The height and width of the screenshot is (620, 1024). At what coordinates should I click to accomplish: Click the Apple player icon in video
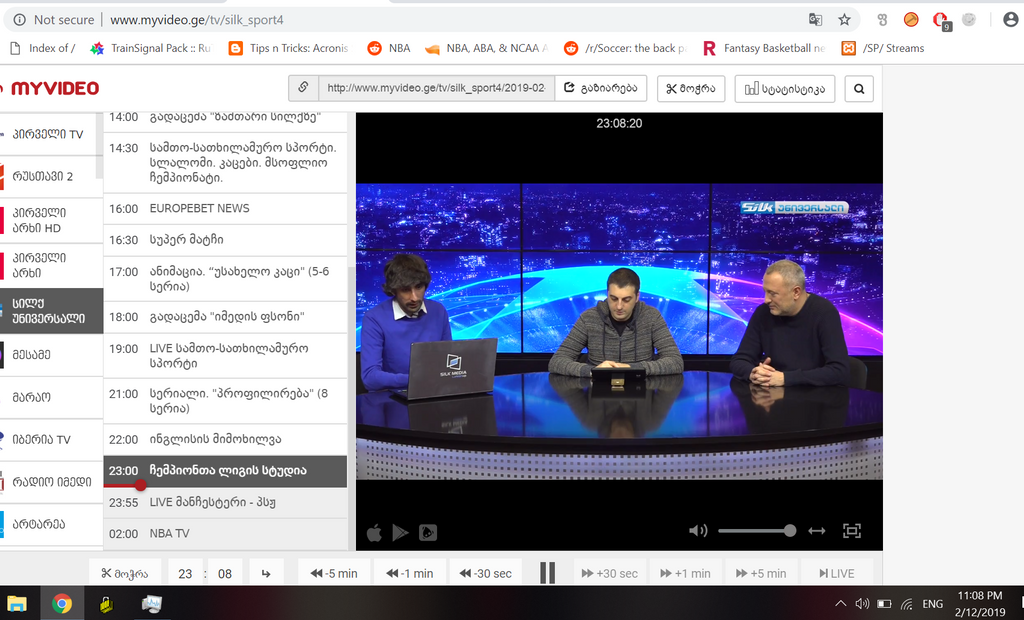(x=374, y=532)
